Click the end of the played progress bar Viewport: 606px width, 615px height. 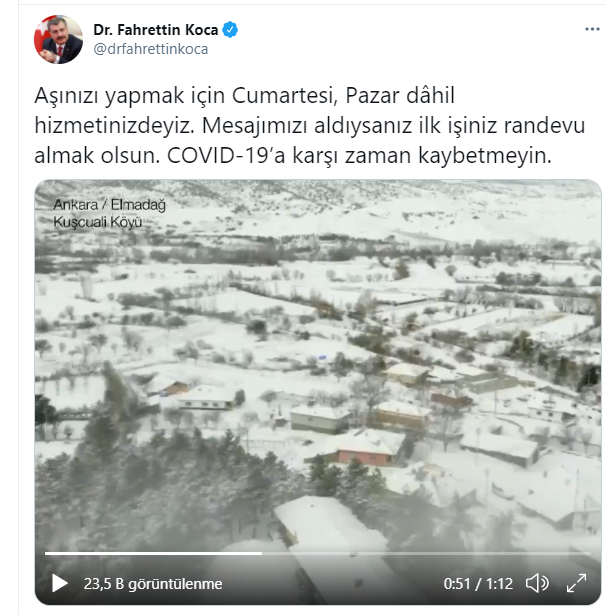pyautogui.click(x=261, y=553)
